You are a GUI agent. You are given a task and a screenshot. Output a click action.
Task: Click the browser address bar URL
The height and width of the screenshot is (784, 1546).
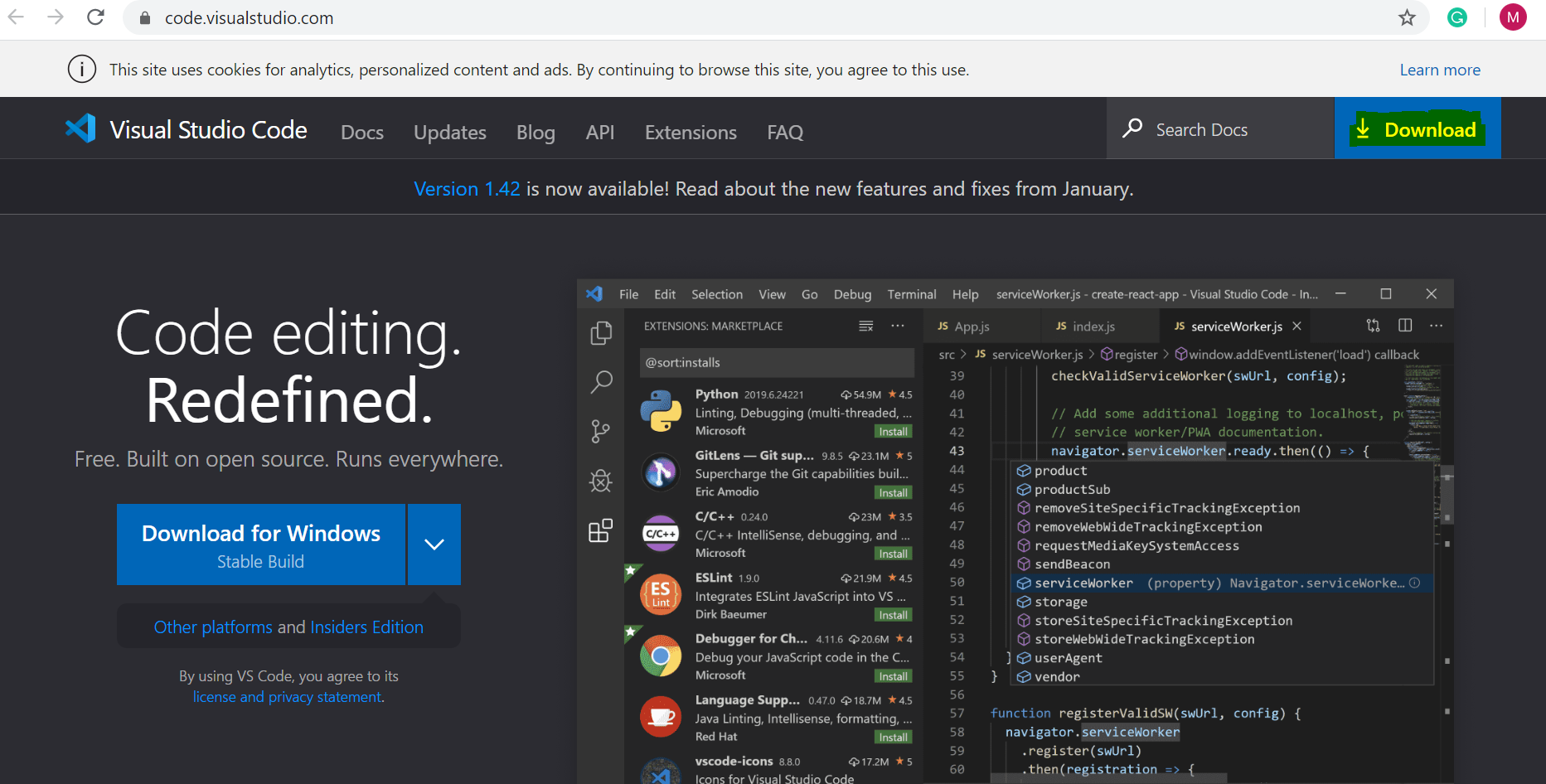click(249, 18)
